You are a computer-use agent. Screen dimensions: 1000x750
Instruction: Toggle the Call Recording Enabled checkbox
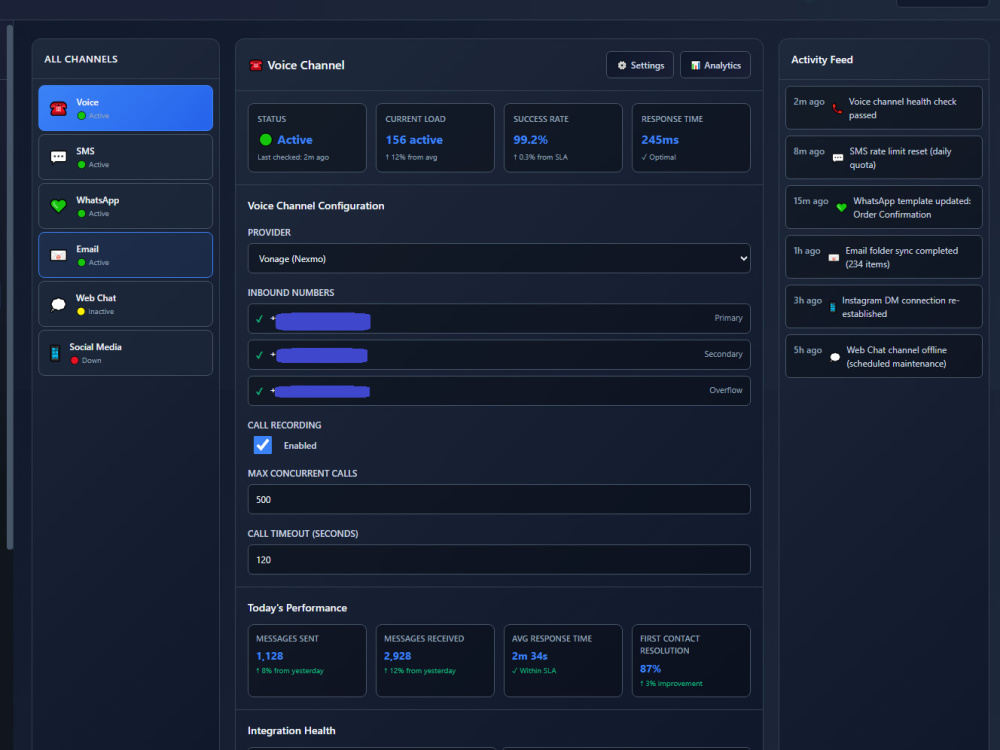pyautogui.click(x=263, y=445)
